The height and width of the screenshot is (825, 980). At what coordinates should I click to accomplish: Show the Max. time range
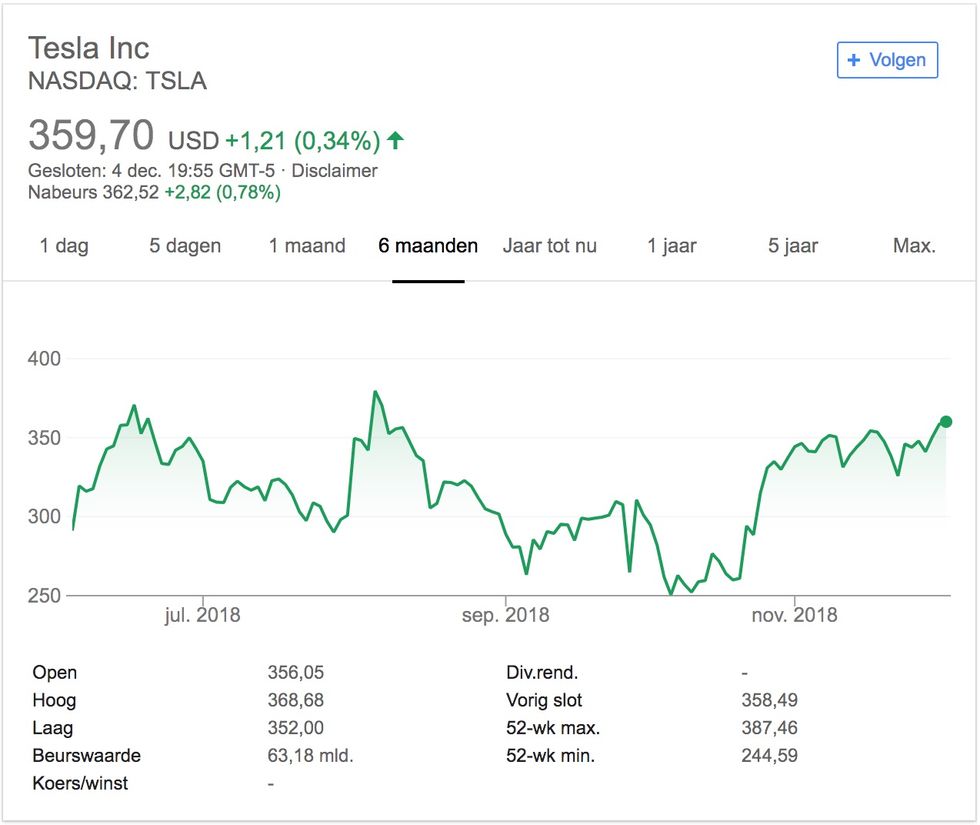pos(914,246)
